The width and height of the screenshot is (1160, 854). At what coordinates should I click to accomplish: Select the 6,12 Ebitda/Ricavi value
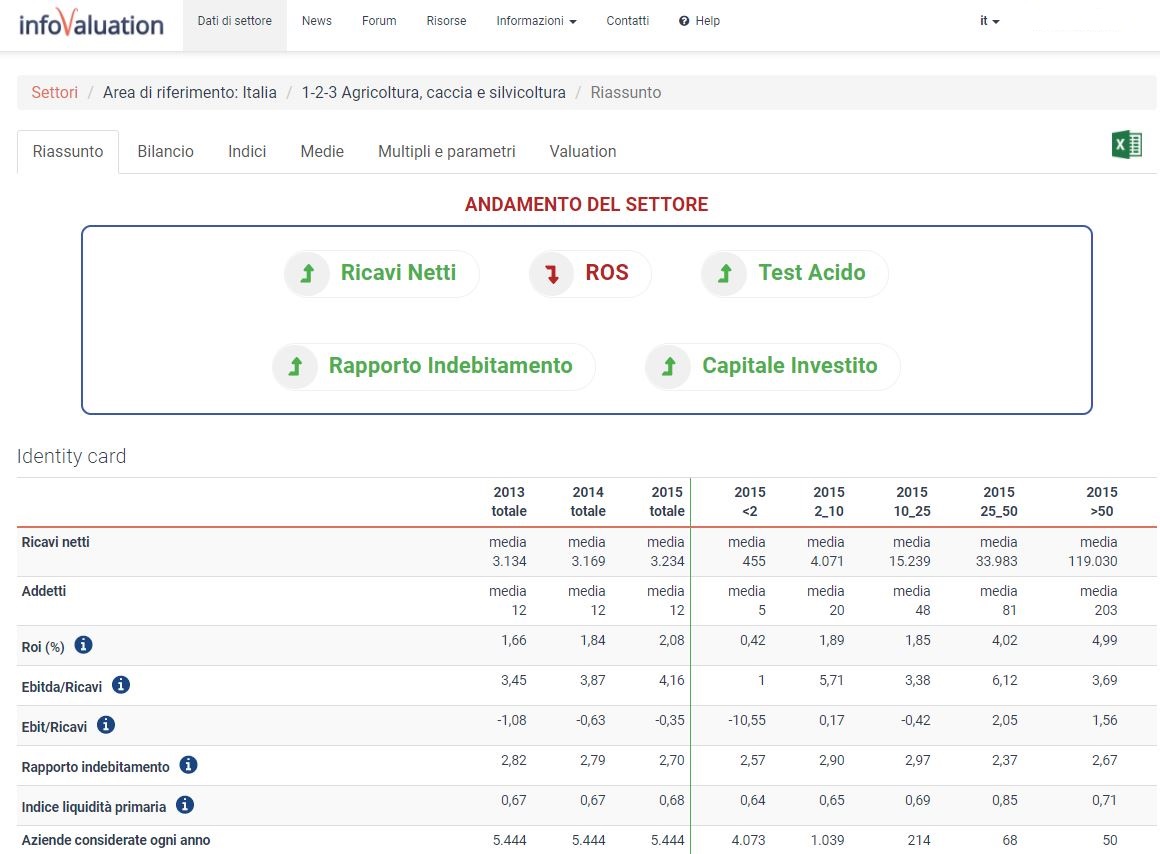pyautogui.click(x=1005, y=680)
